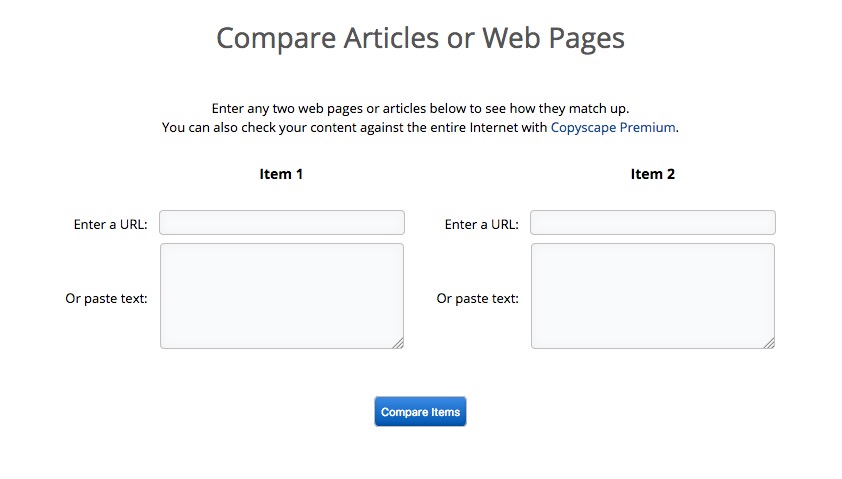Click Item 1 'Enter a URL:' label

tap(110, 224)
